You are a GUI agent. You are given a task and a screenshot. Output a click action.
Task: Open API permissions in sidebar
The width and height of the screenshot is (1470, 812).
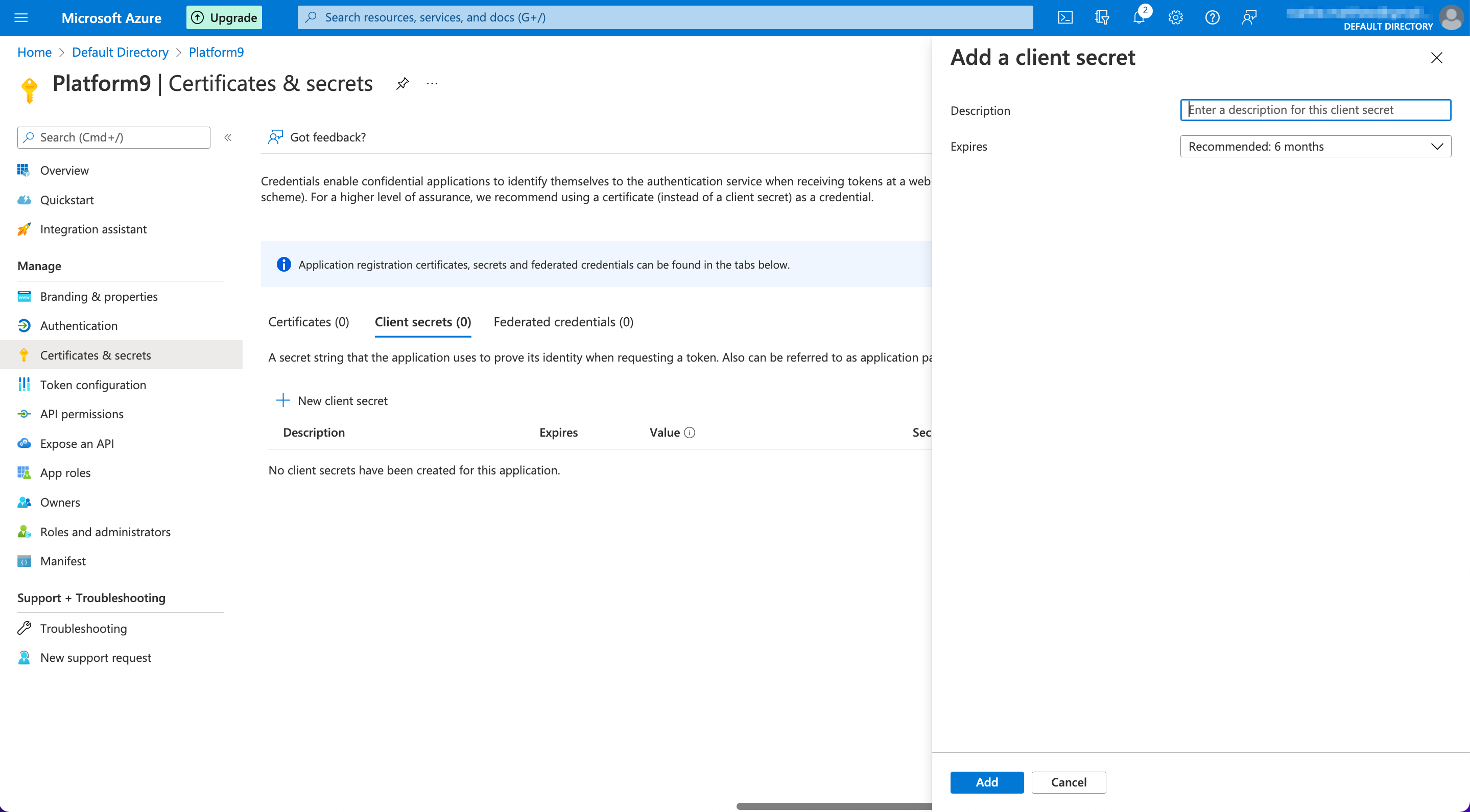(x=82, y=414)
